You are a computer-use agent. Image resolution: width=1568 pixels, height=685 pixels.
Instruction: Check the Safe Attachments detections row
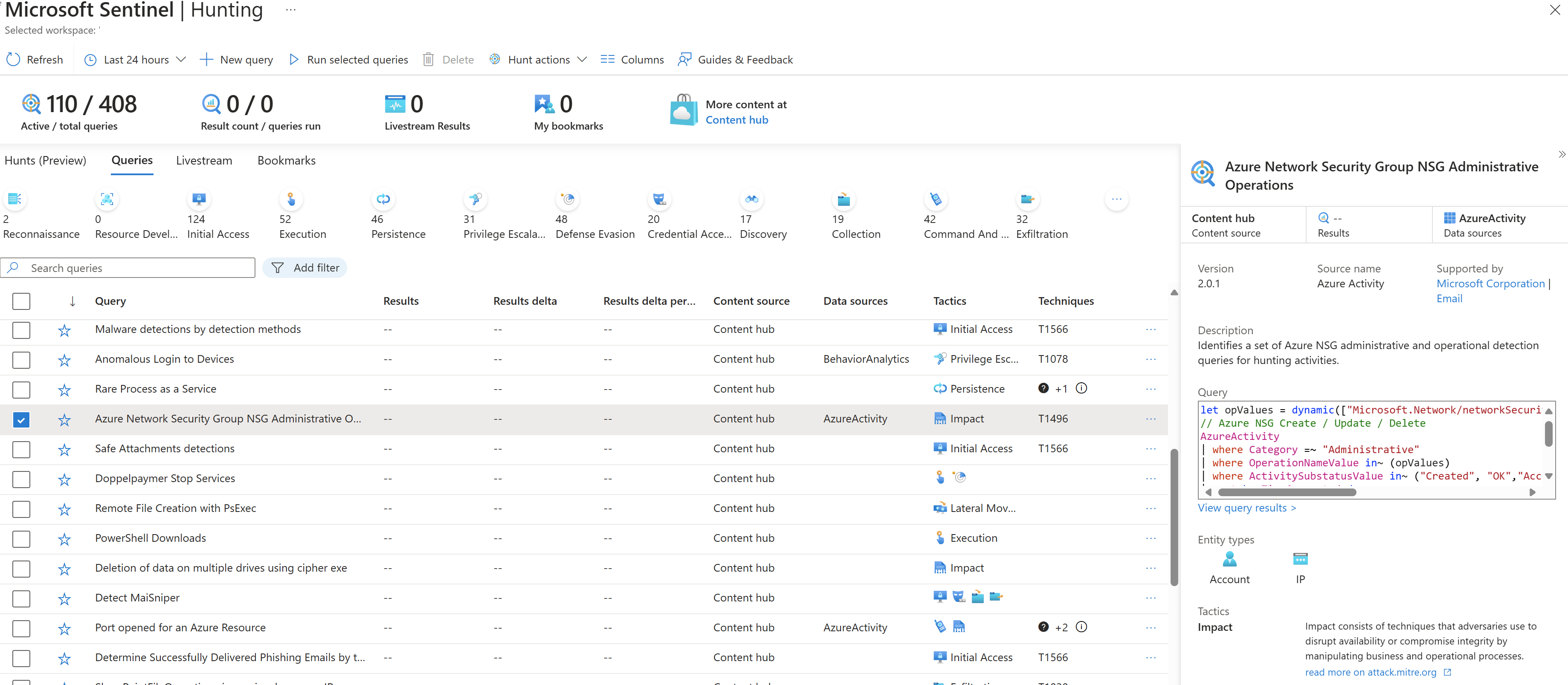pyautogui.click(x=21, y=449)
